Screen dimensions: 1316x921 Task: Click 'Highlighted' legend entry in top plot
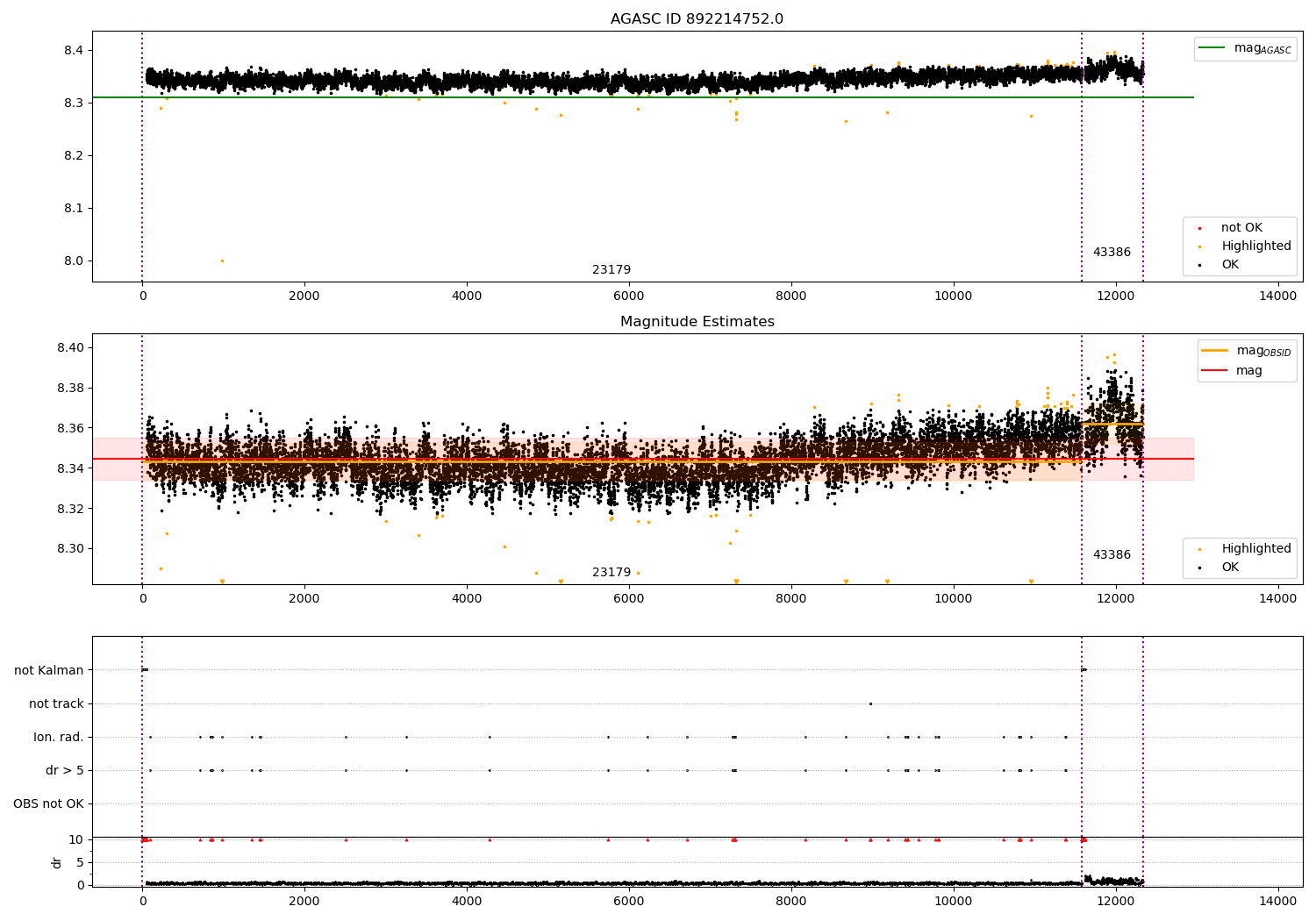[1246, 246]
